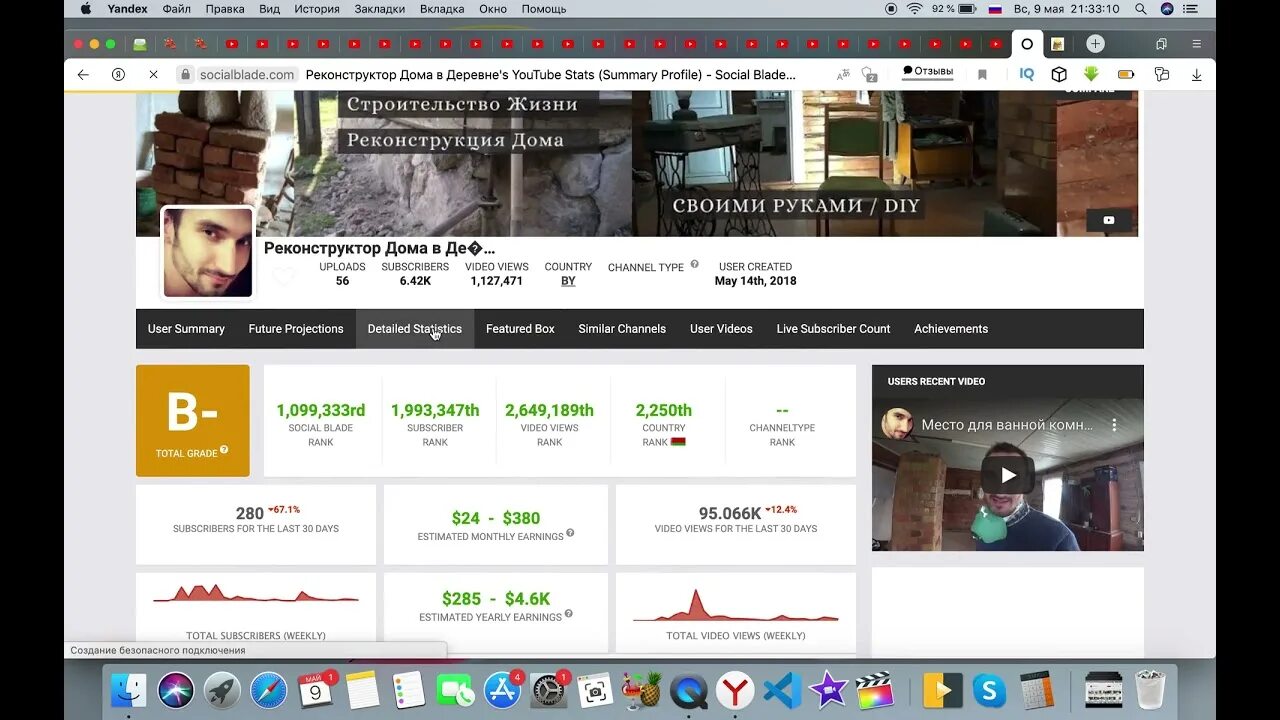Viewport: 1280px width, 720px height.
Task: Open the page translate icon in address bar
Action: tap(843, 75)
